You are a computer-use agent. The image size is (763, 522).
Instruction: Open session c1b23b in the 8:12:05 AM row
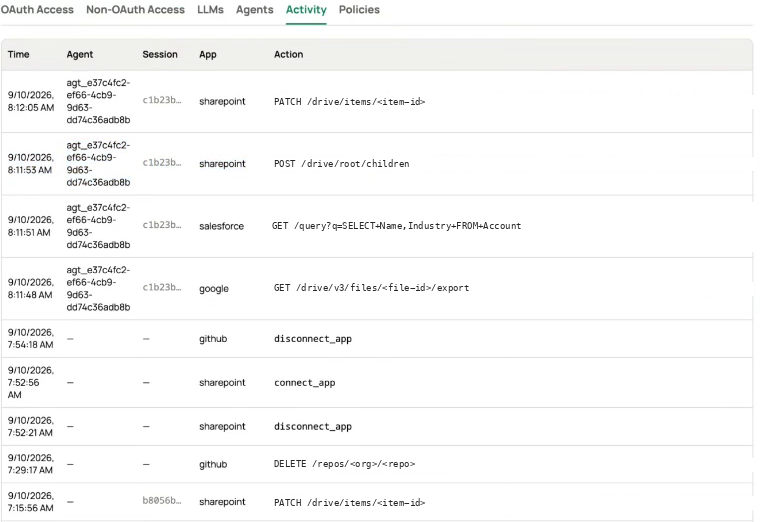coord(162,100)
